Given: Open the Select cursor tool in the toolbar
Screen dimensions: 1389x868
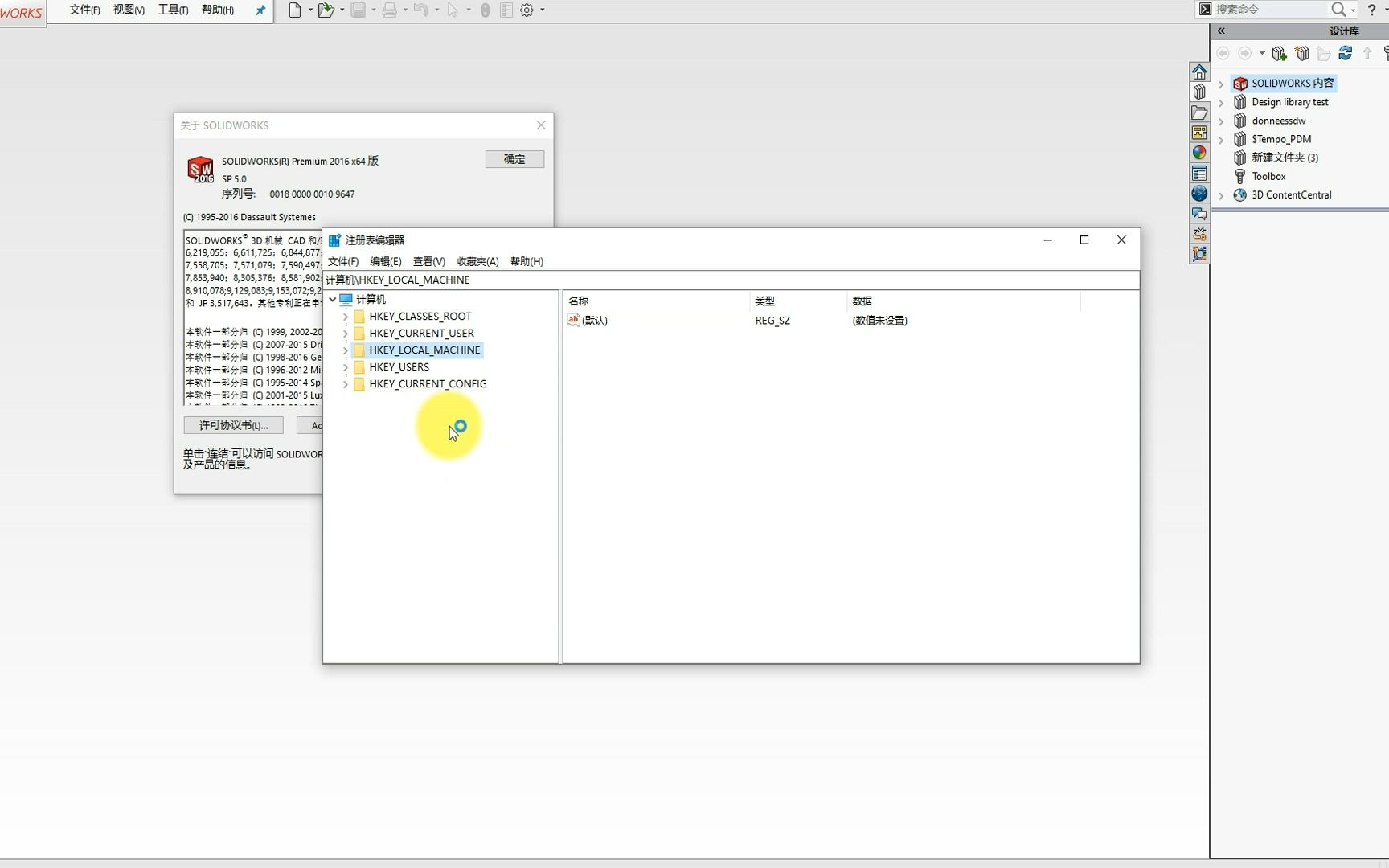Looking at the screenshot, I should (453, 10).
